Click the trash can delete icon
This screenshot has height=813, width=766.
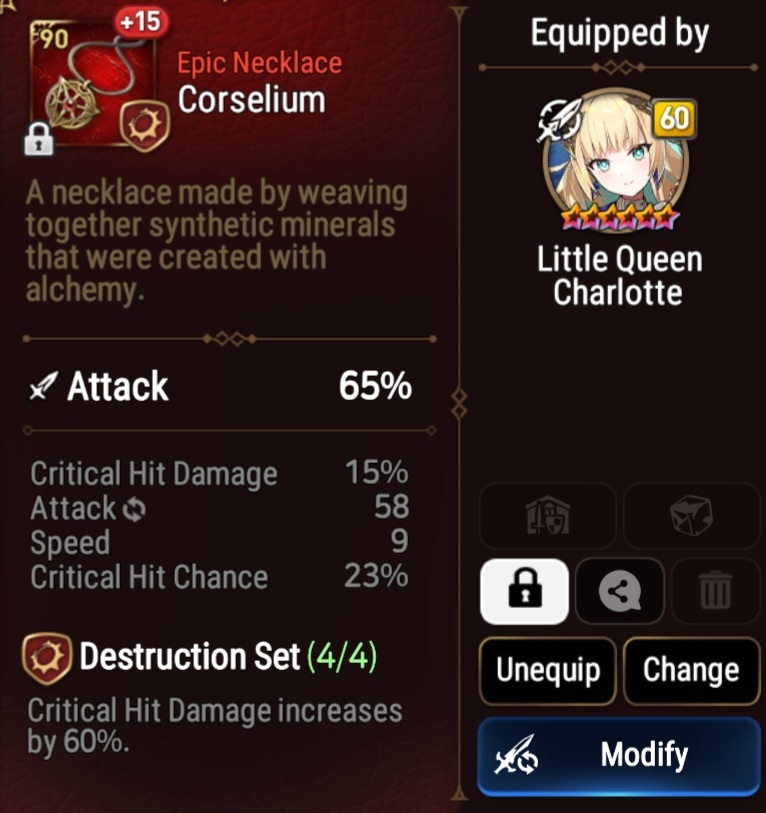coord(716,592)
